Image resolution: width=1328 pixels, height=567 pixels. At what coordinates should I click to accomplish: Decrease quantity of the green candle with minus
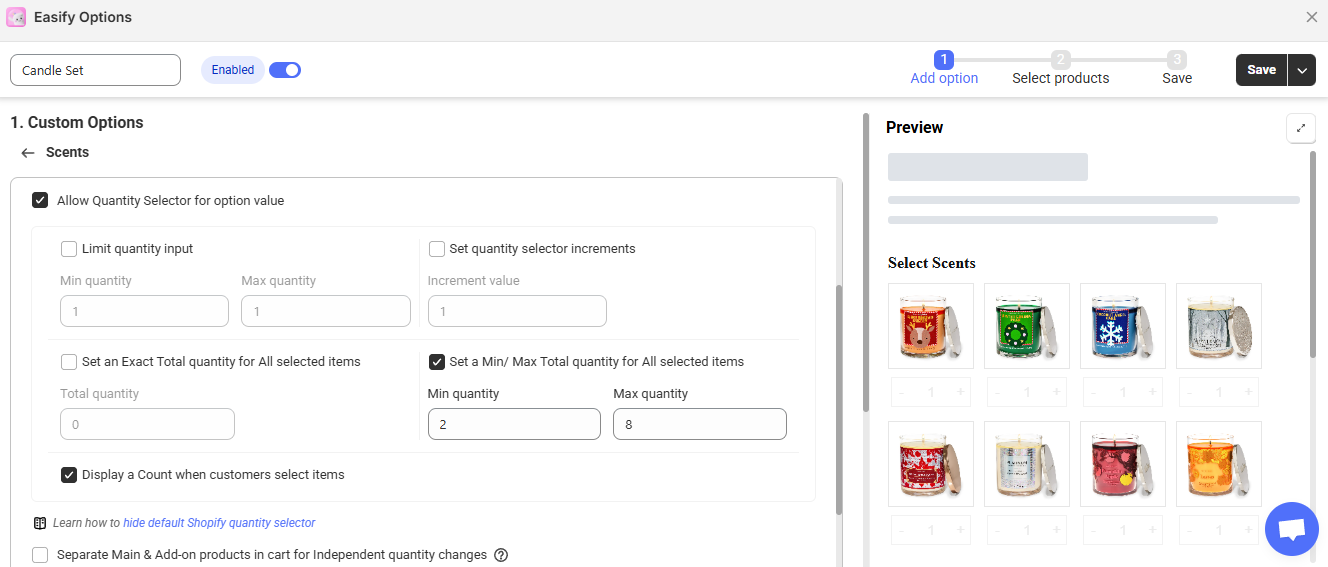[997, 393]
